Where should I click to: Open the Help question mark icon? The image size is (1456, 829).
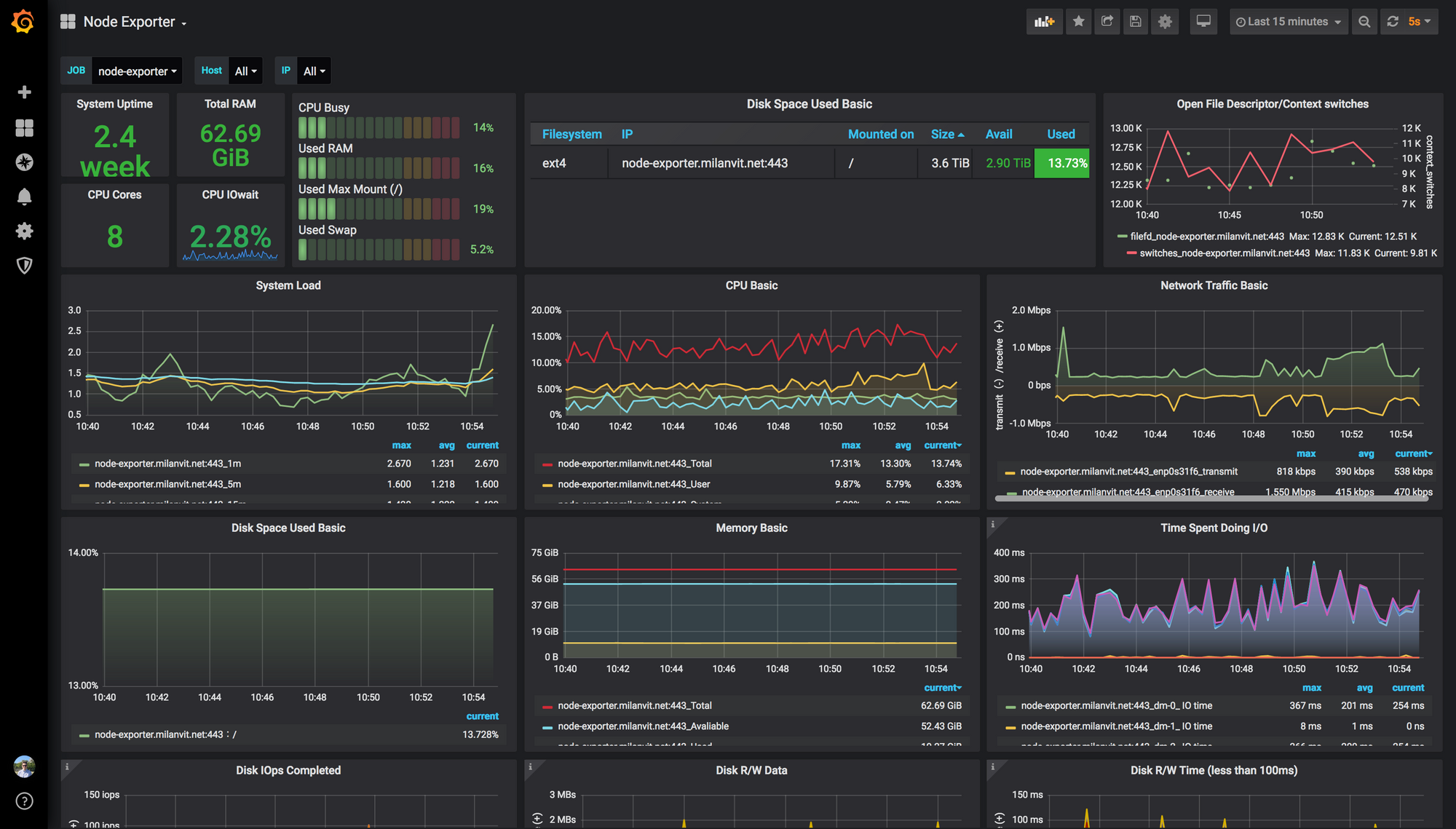(24, 801)
